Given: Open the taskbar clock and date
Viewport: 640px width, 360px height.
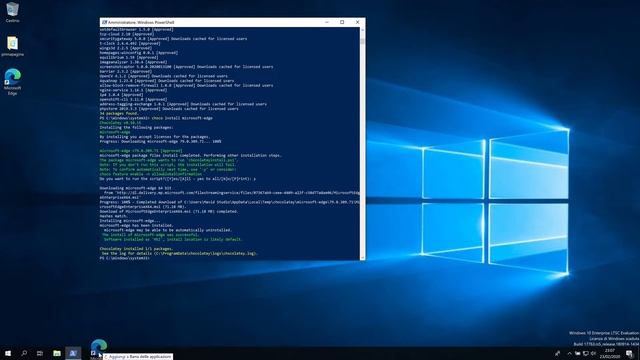Looking at the screenshot, I should (x=609, y=353).
